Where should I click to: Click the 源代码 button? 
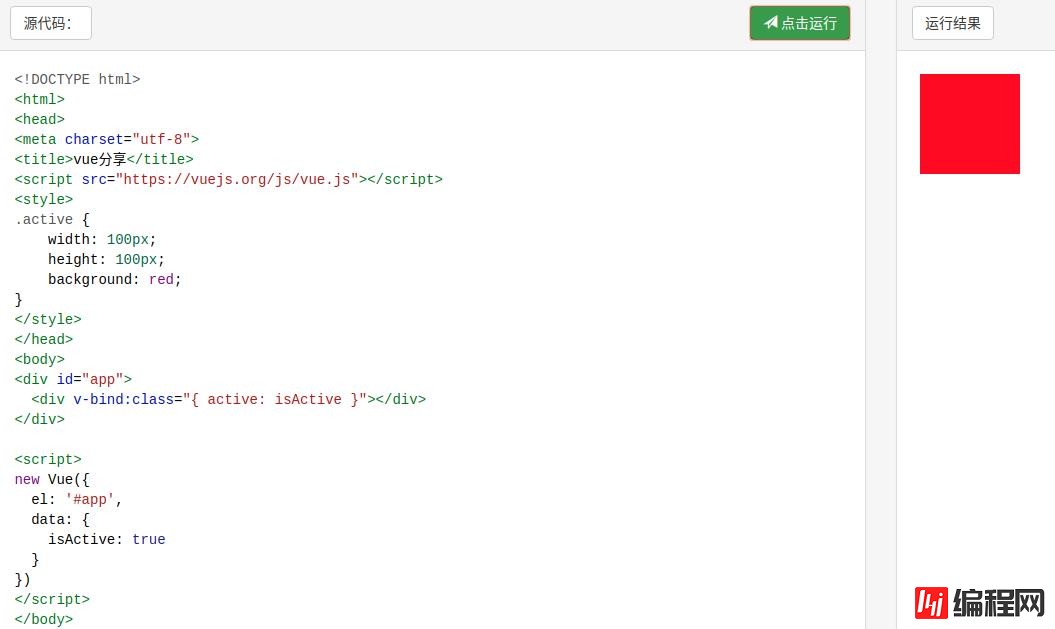pos(50,23)
